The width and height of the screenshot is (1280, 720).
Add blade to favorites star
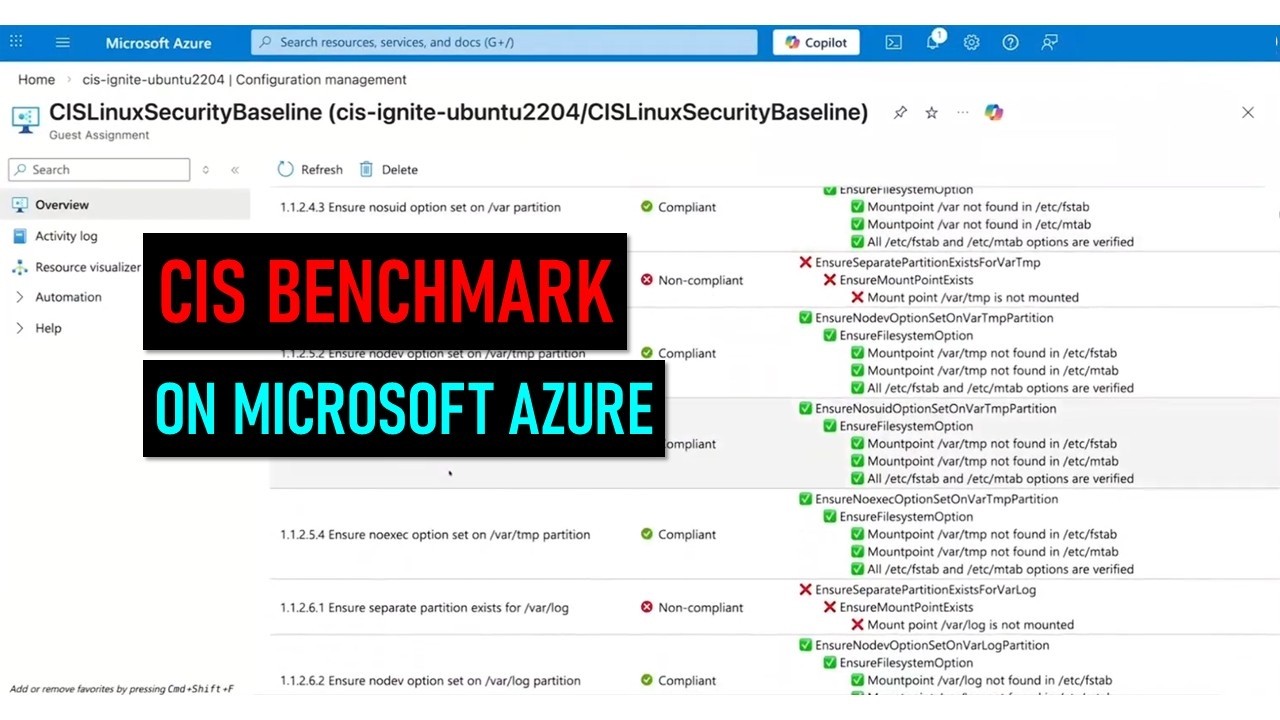point(931,113)
